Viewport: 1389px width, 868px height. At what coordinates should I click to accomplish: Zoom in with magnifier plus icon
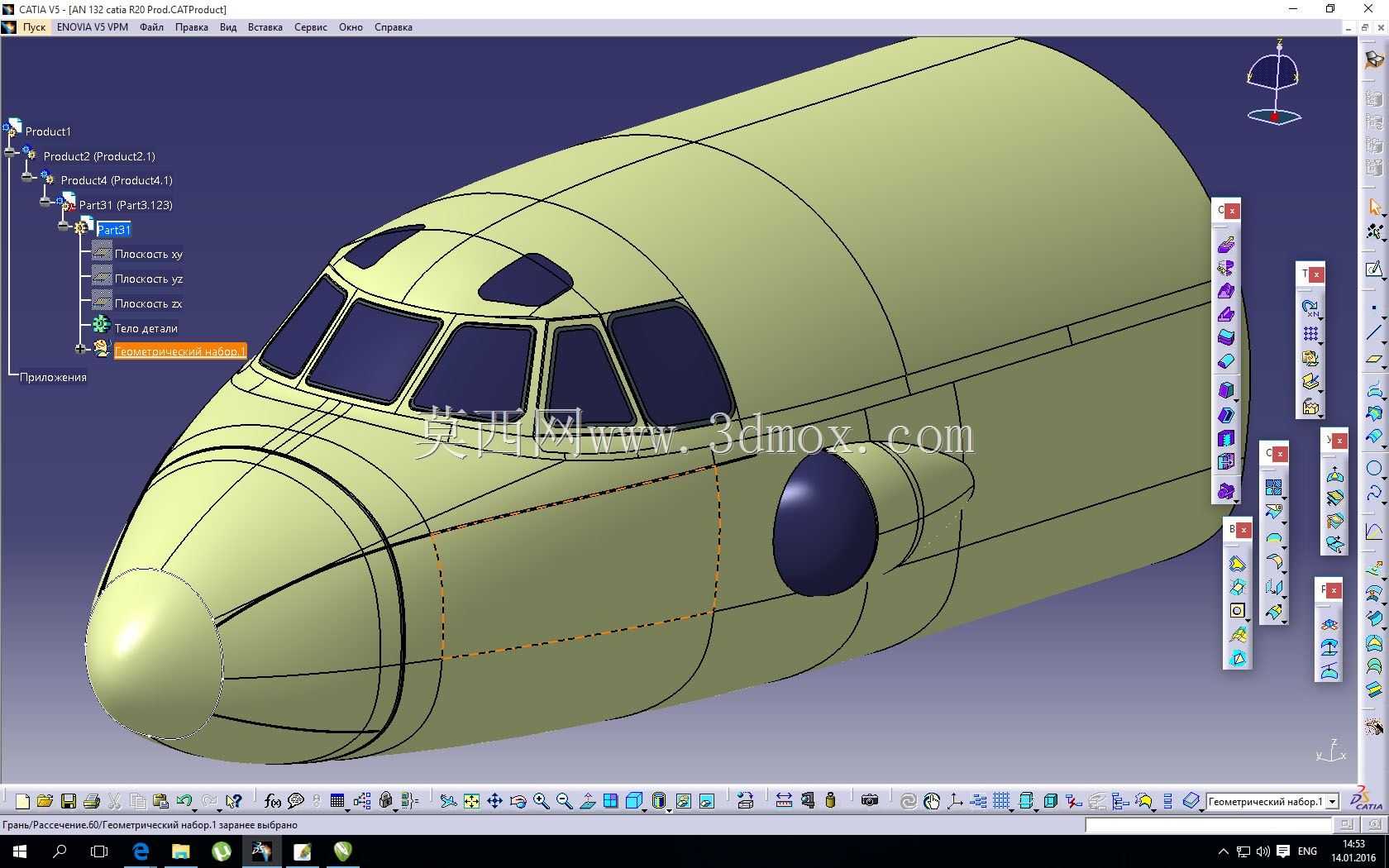[541, 801]
